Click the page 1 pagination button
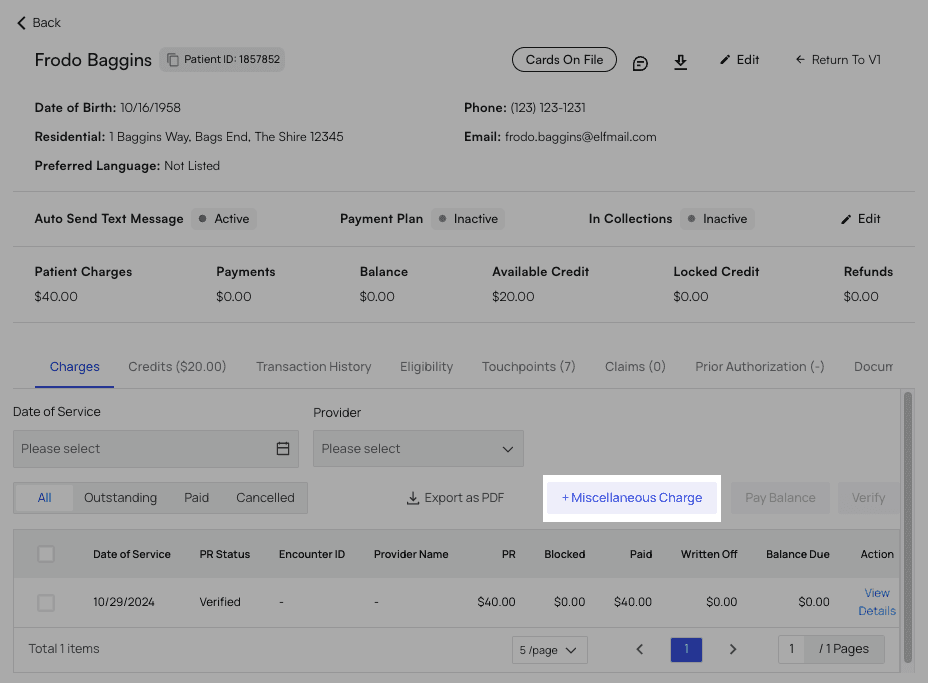This screenshot has width=928, height=683. [x=686, y=649]
